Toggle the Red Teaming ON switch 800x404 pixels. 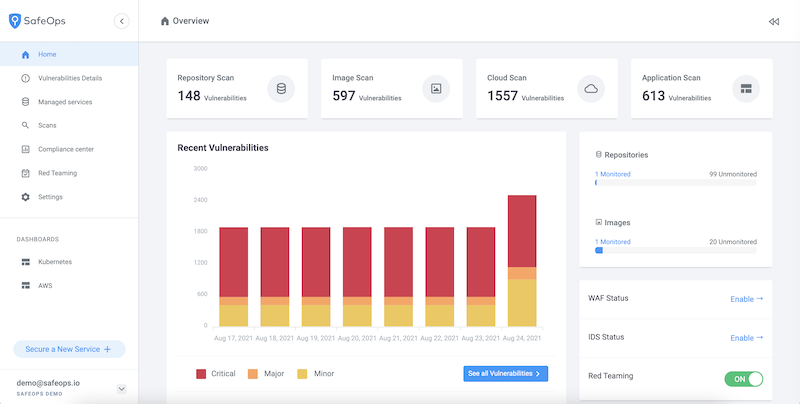(743, 379)
